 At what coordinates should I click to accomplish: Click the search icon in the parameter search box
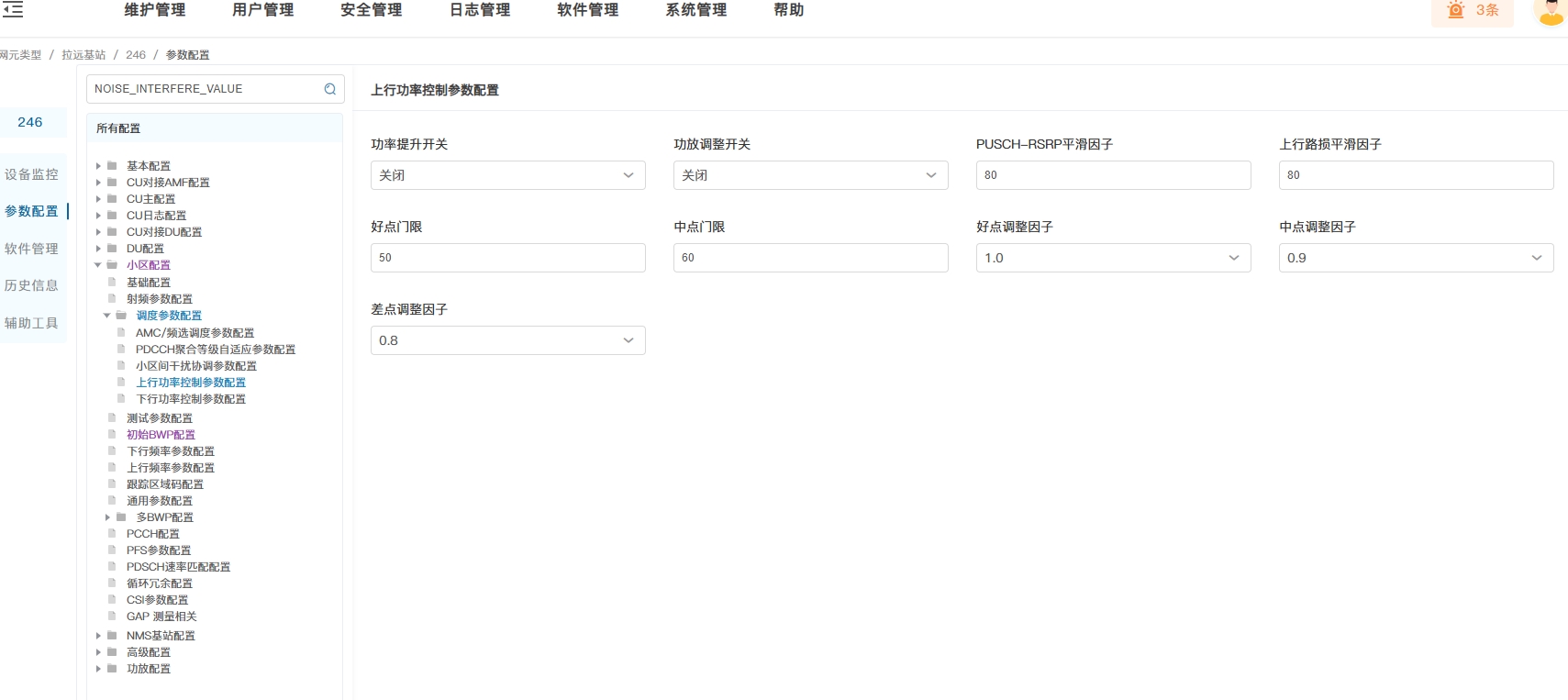pyautogui.click(x=330, y=89)
